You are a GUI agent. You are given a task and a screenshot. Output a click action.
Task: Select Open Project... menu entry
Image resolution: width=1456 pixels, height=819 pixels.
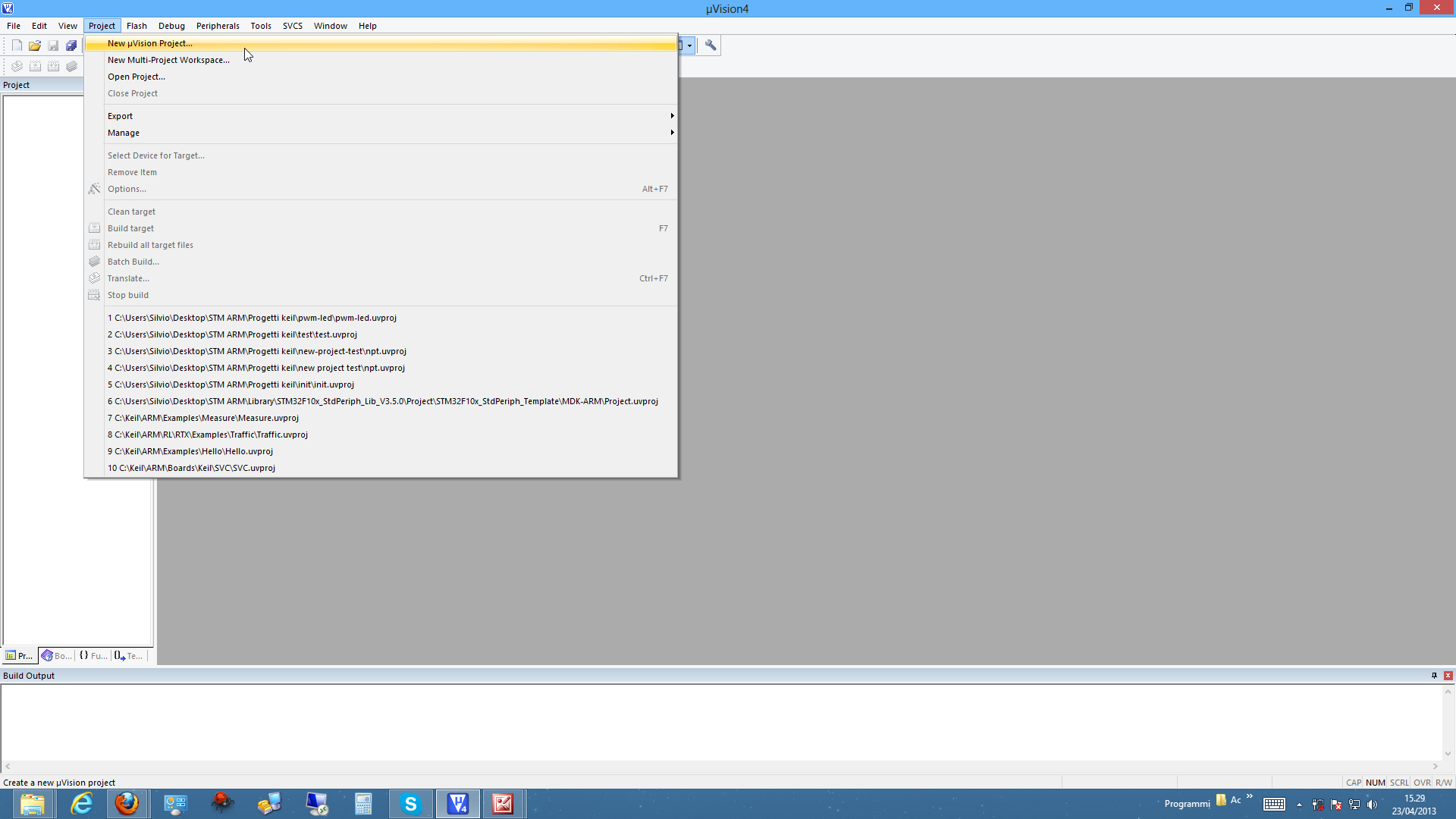[x=136, y=77]
